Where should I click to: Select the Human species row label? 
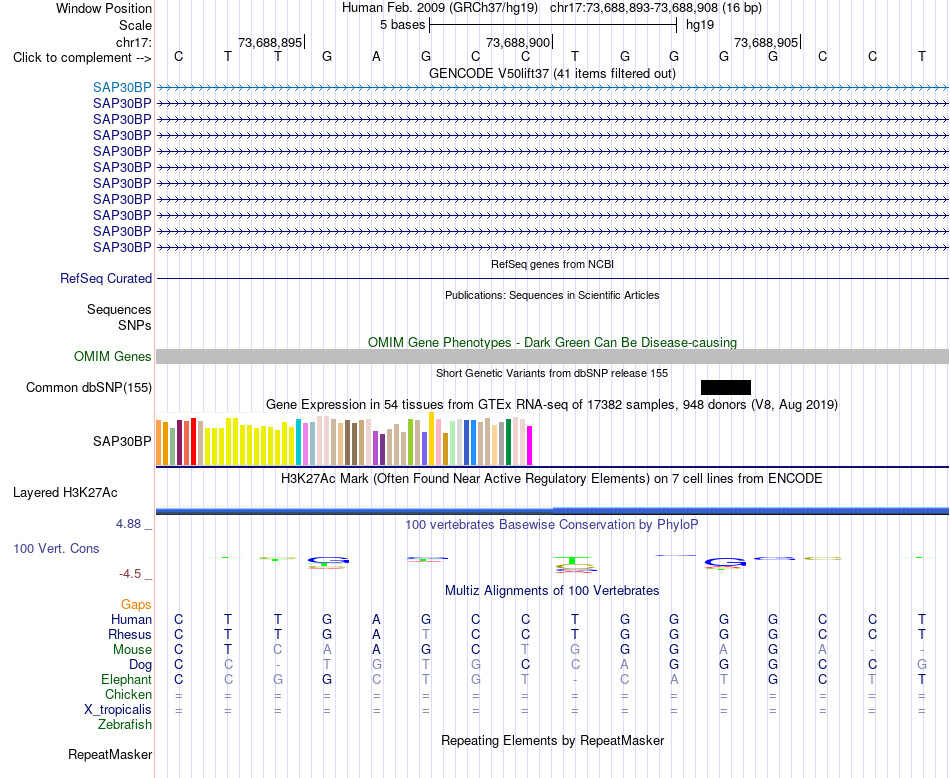131,619
